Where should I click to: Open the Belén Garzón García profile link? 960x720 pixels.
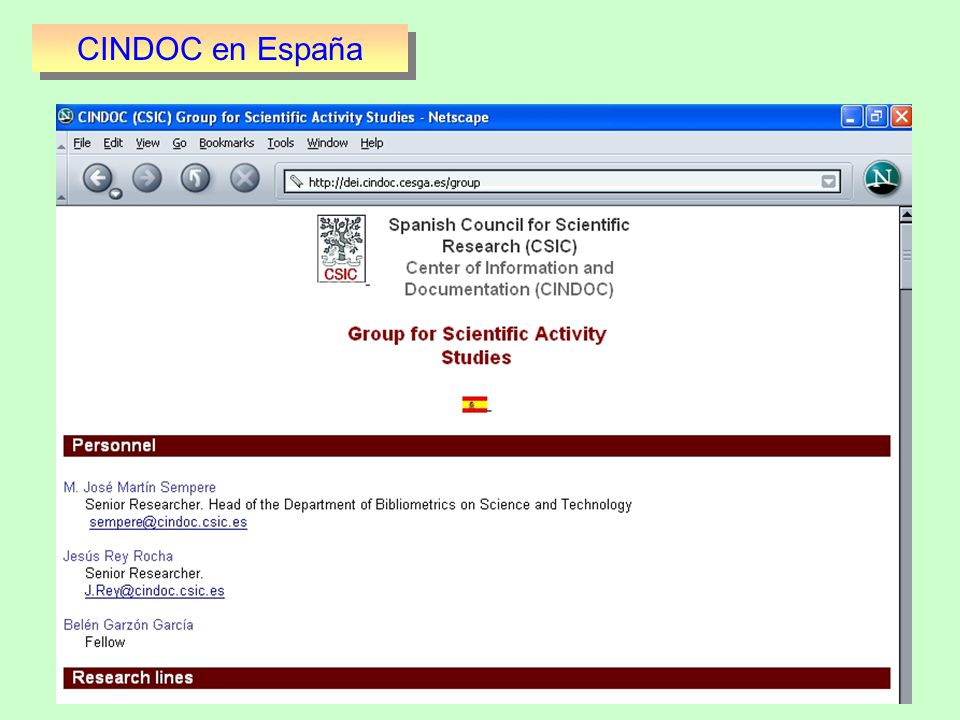(x=129, y=624)
